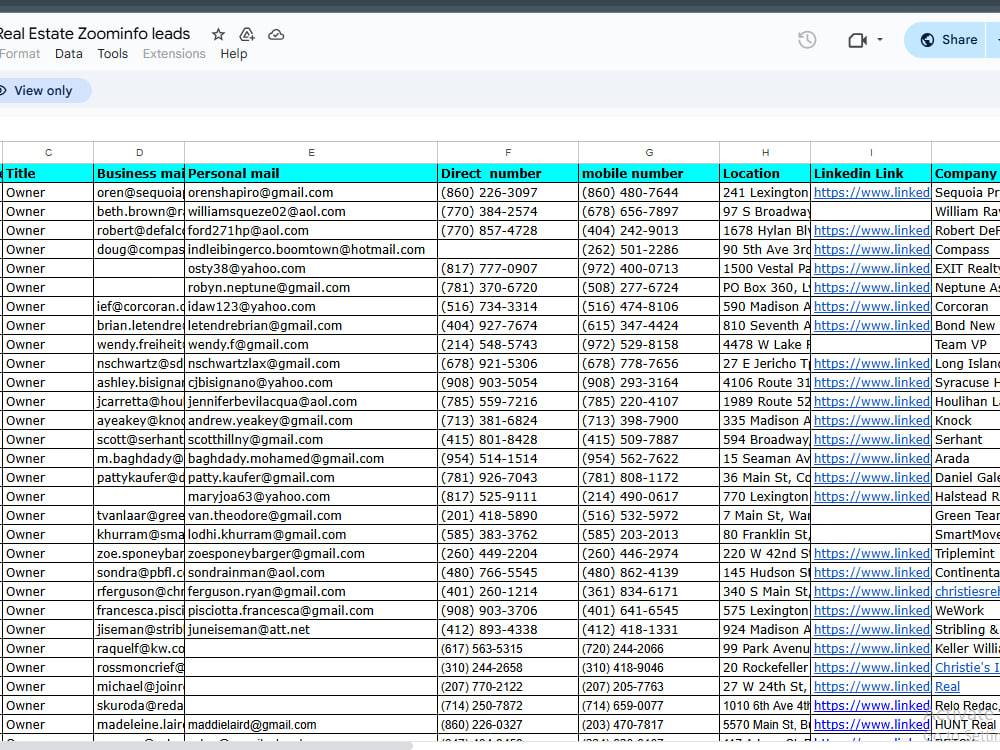Image resolution: width=1000 pixels, height=750 pixels.
Task: Click the Location header cell
Action: [x=765, y=173]
